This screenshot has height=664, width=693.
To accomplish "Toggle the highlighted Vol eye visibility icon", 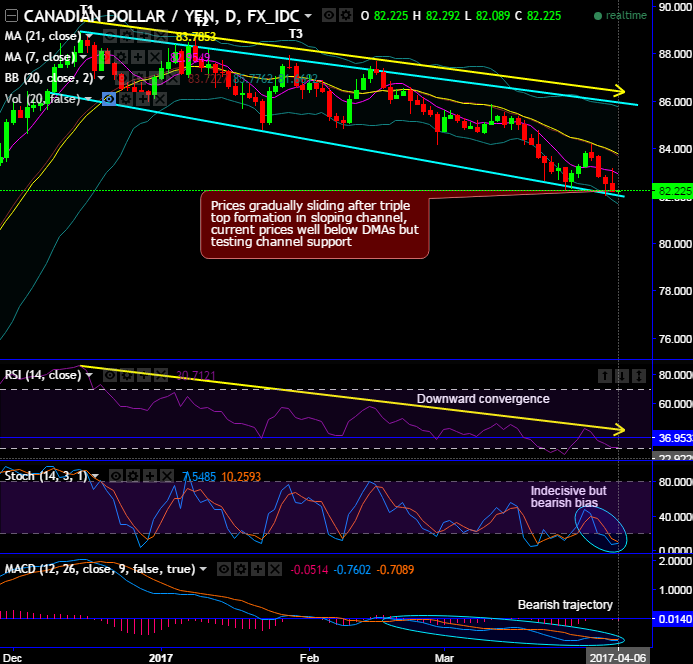I will 109,99.
